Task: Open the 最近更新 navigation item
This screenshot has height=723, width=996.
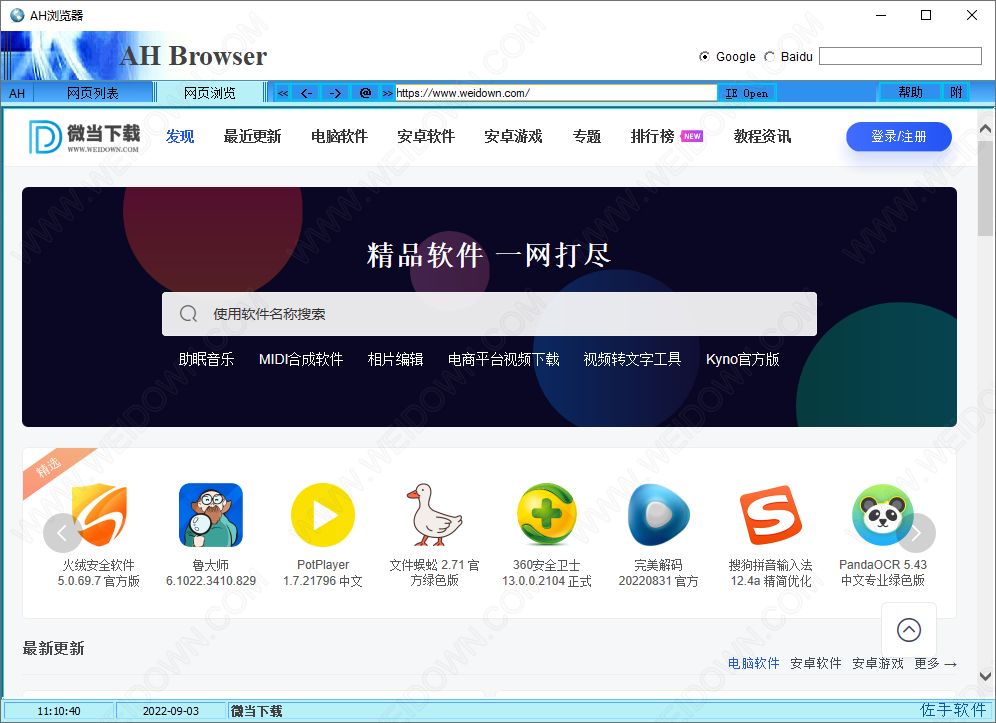Action: tap(252, 137)
